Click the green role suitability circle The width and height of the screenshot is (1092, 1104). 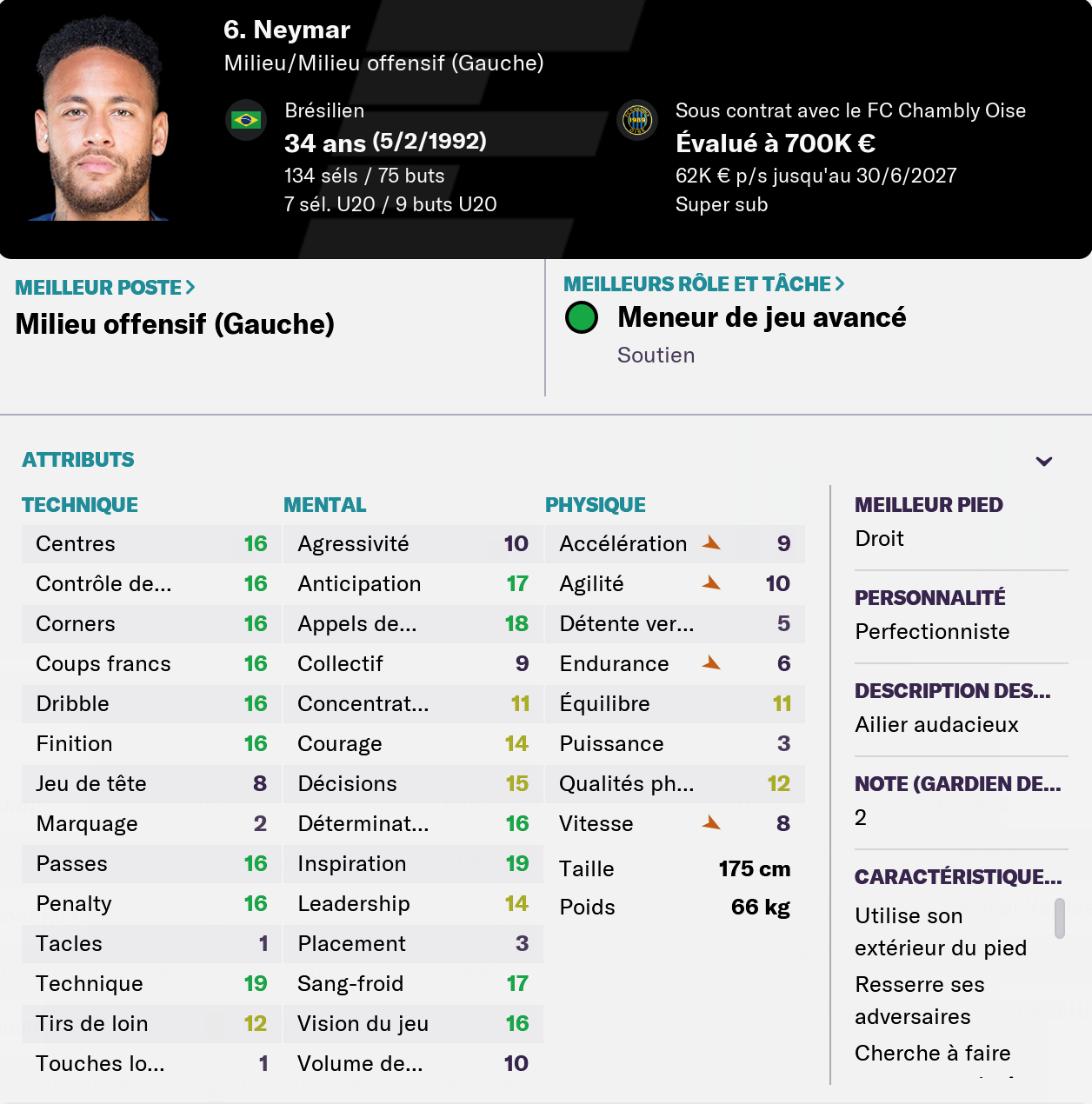click(x=582, y=317)
